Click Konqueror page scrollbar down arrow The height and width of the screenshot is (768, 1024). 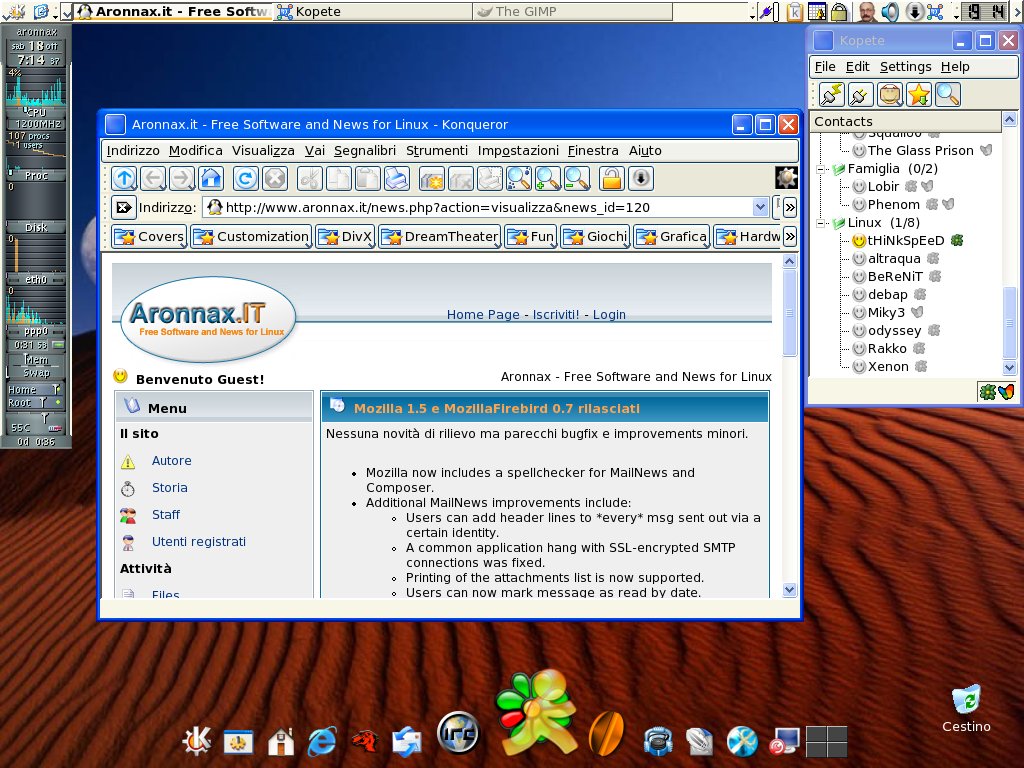click(790, 590)
